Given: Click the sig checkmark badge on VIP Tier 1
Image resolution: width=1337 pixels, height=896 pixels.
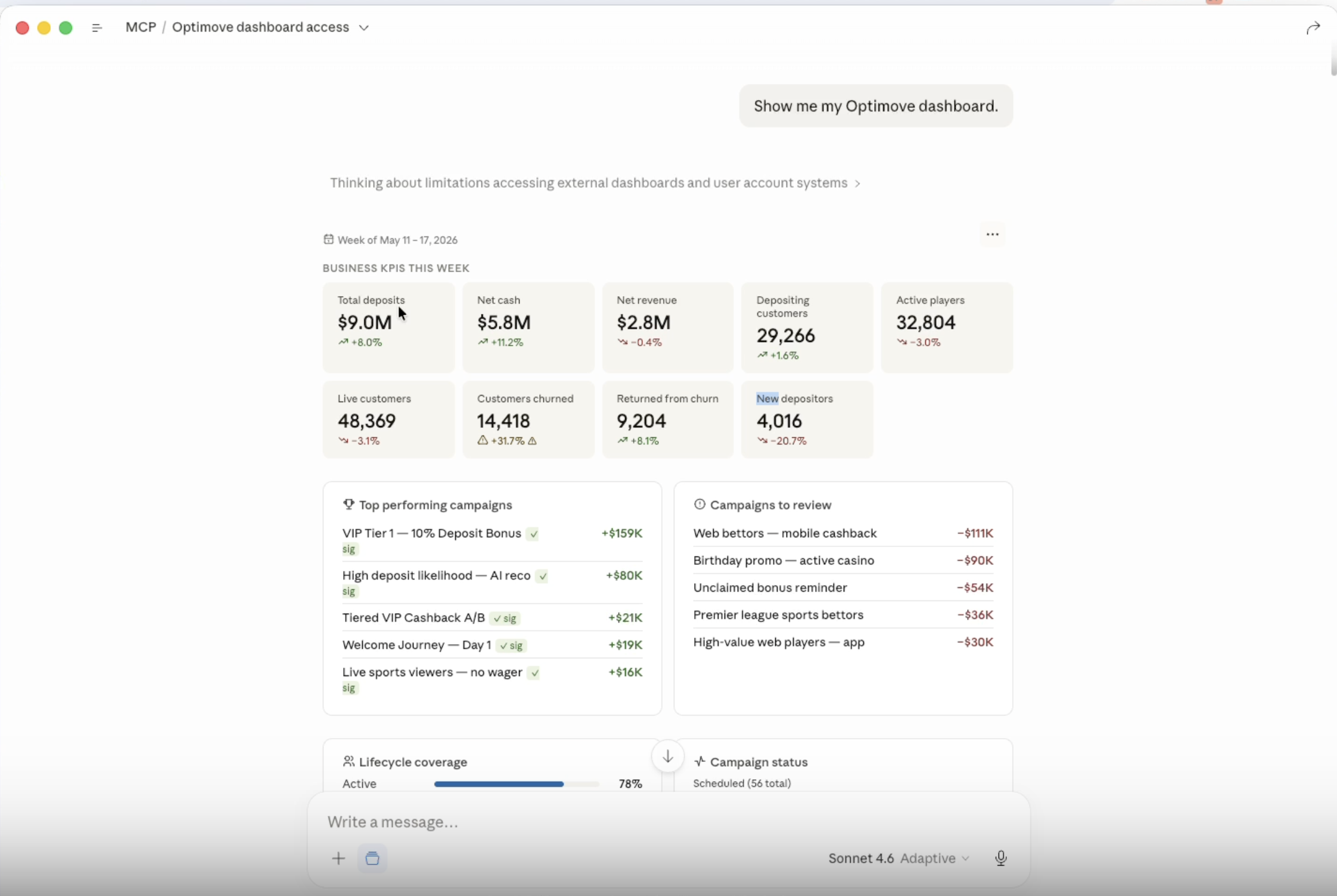Looking at the screenshot, I should (533, 534).
